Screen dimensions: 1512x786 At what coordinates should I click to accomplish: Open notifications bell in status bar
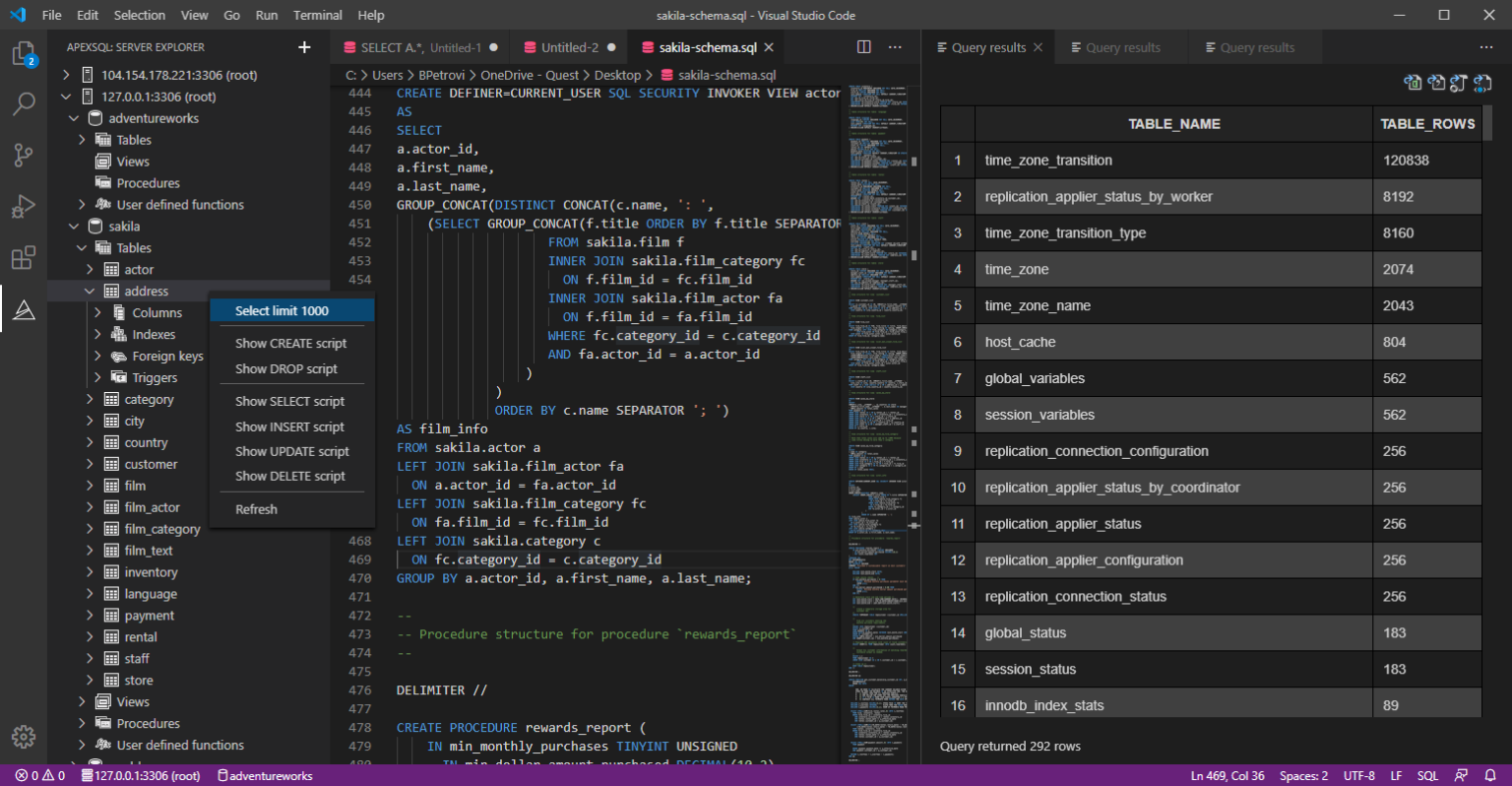coord(1490,775)
